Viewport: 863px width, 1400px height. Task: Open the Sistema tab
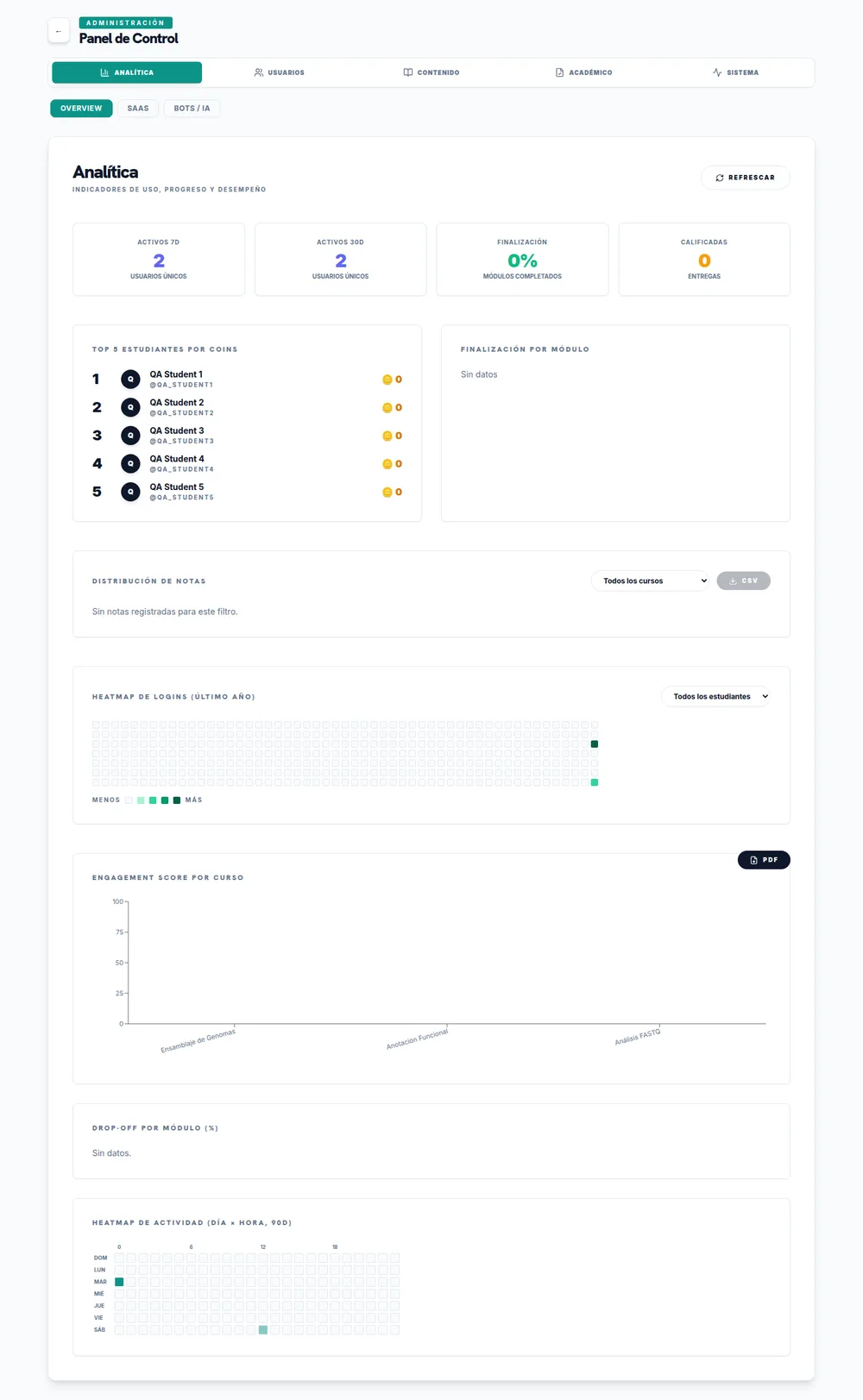[x=735, y=72]
